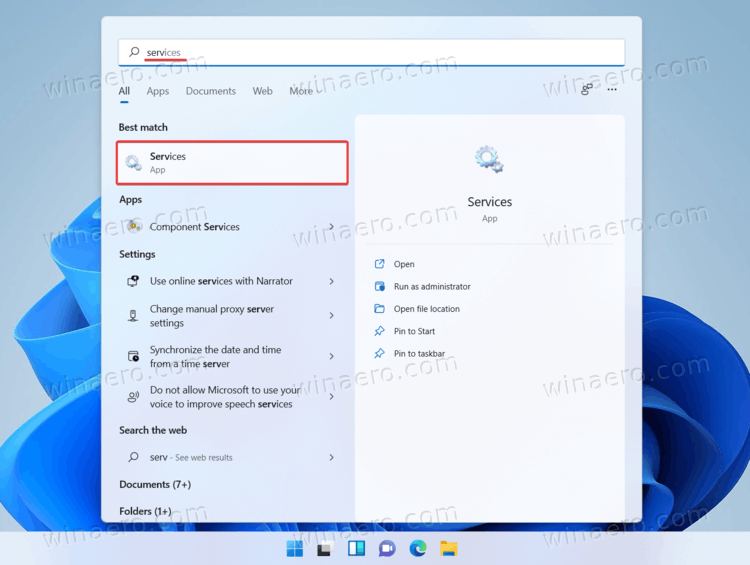Open the More filter dropdown

(x=304, y=91)
